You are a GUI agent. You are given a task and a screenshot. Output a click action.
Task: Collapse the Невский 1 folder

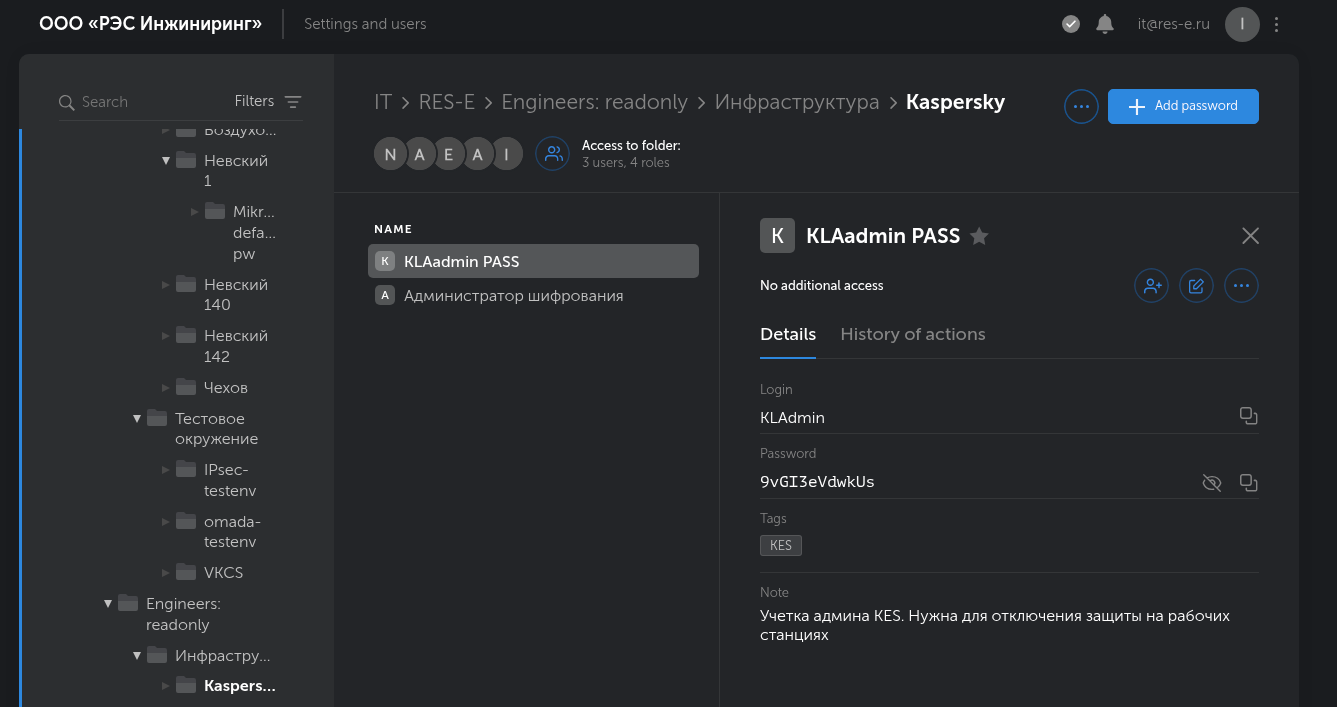tap(166, 160)
